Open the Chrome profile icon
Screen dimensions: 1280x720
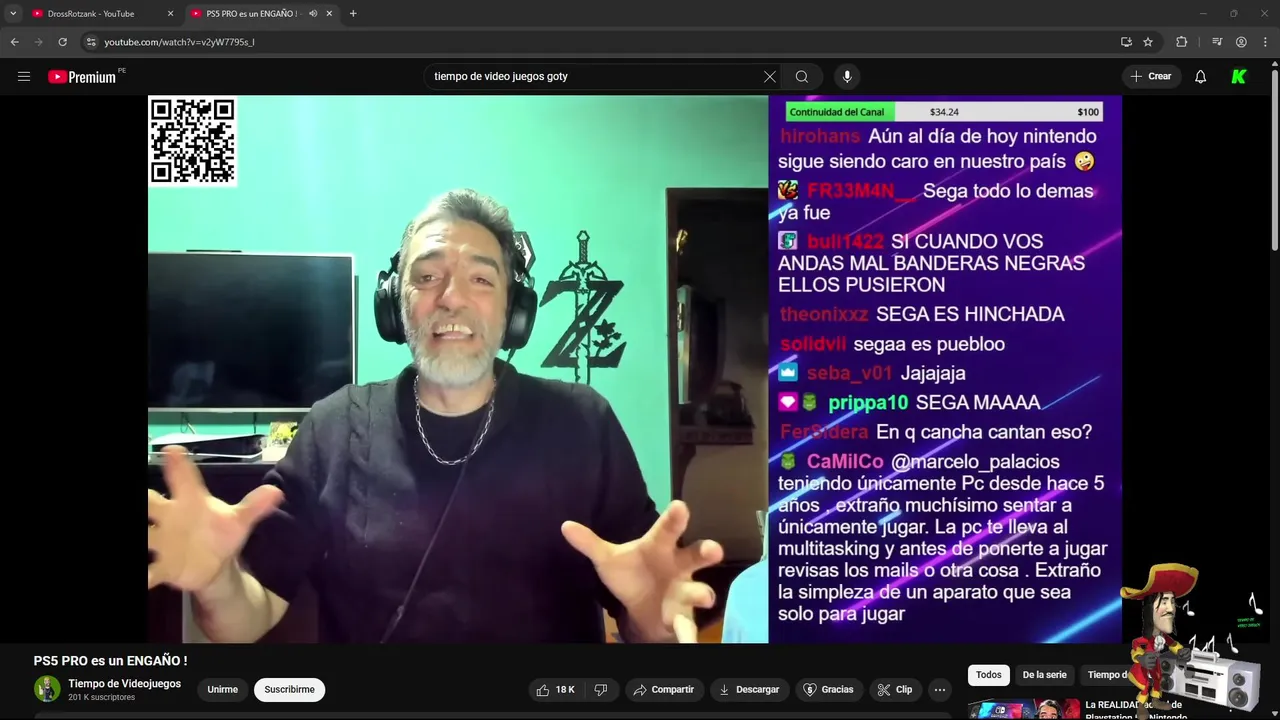point(1241,42)
